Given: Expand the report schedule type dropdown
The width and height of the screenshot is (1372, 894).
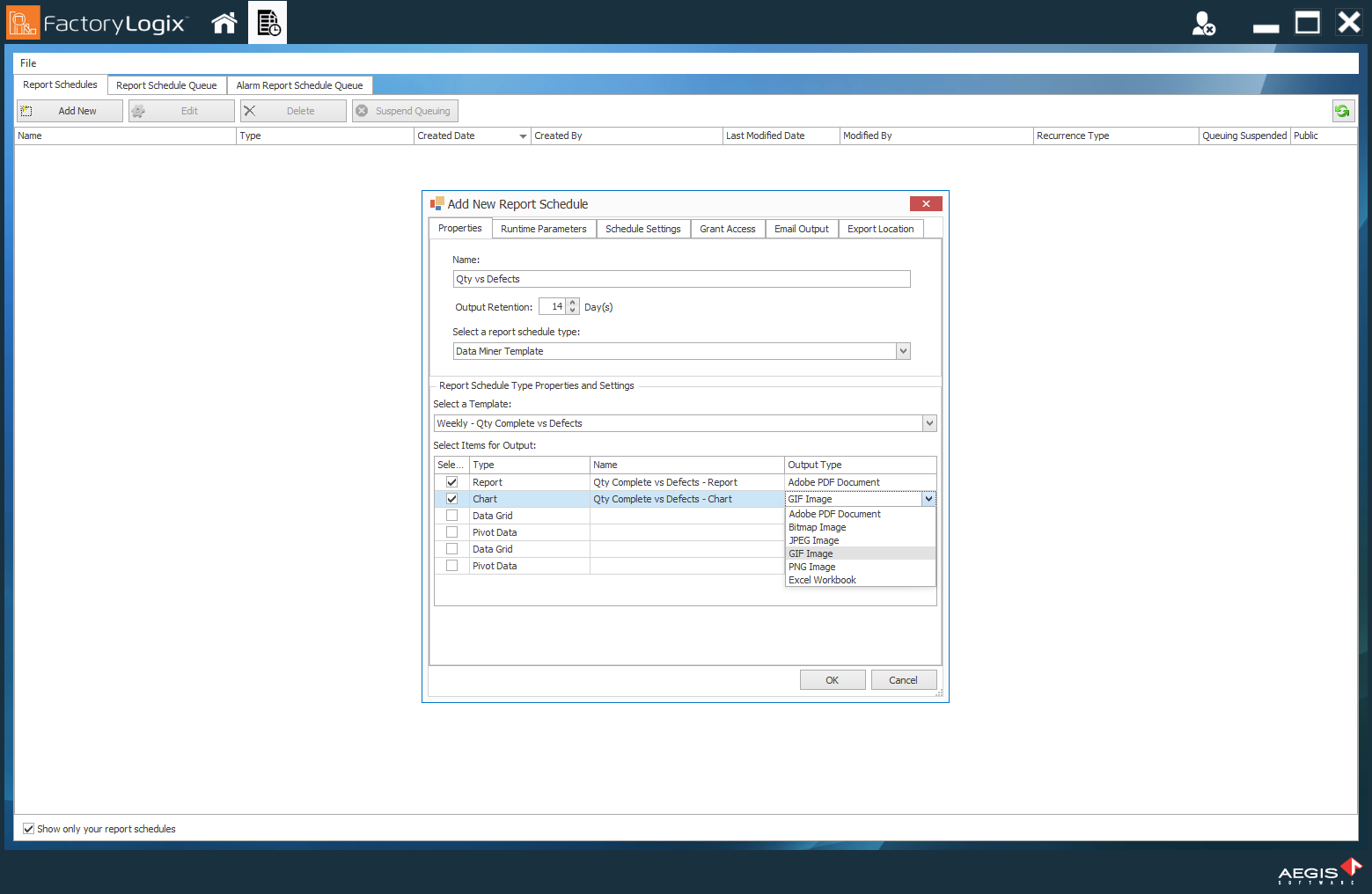Looking at the screenshot, I should (x=903, y=351).
